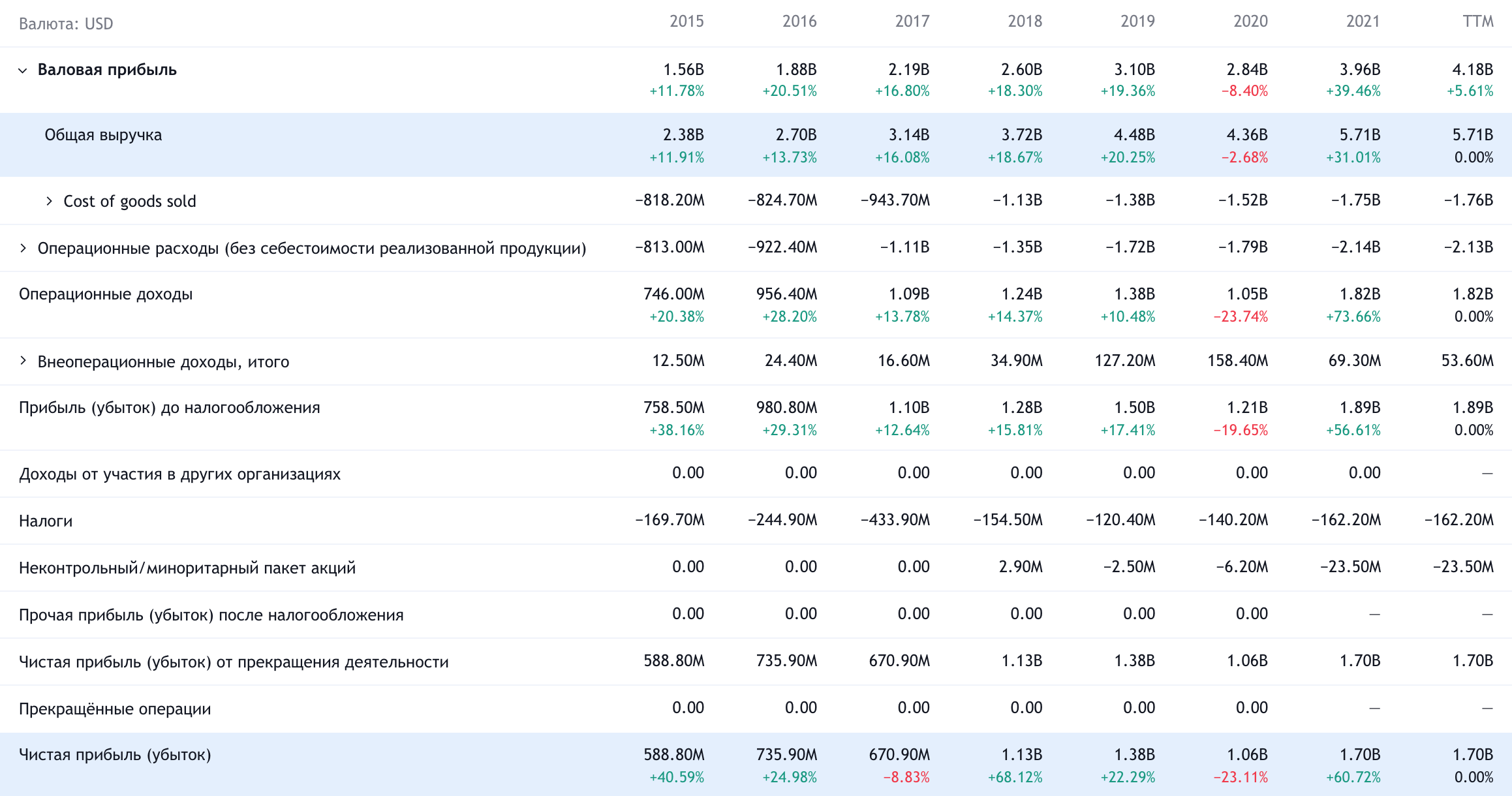
Task: Select the Общая выручка row label
Action: coord(103,135)
